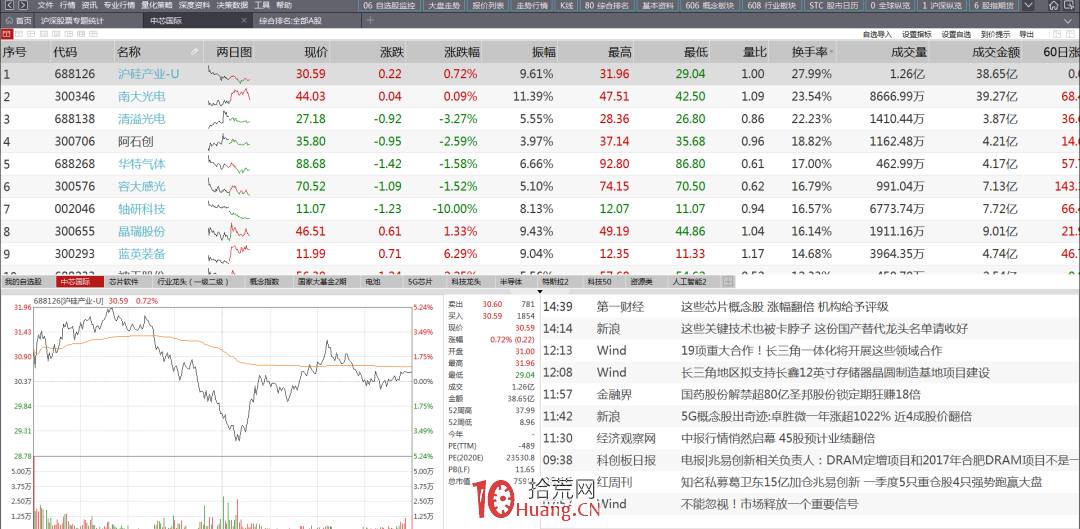Expand the tab bar dropdown chevron
Image resolution: width=1080 pixels, height=529 pixels.
tap(1070, 20)
